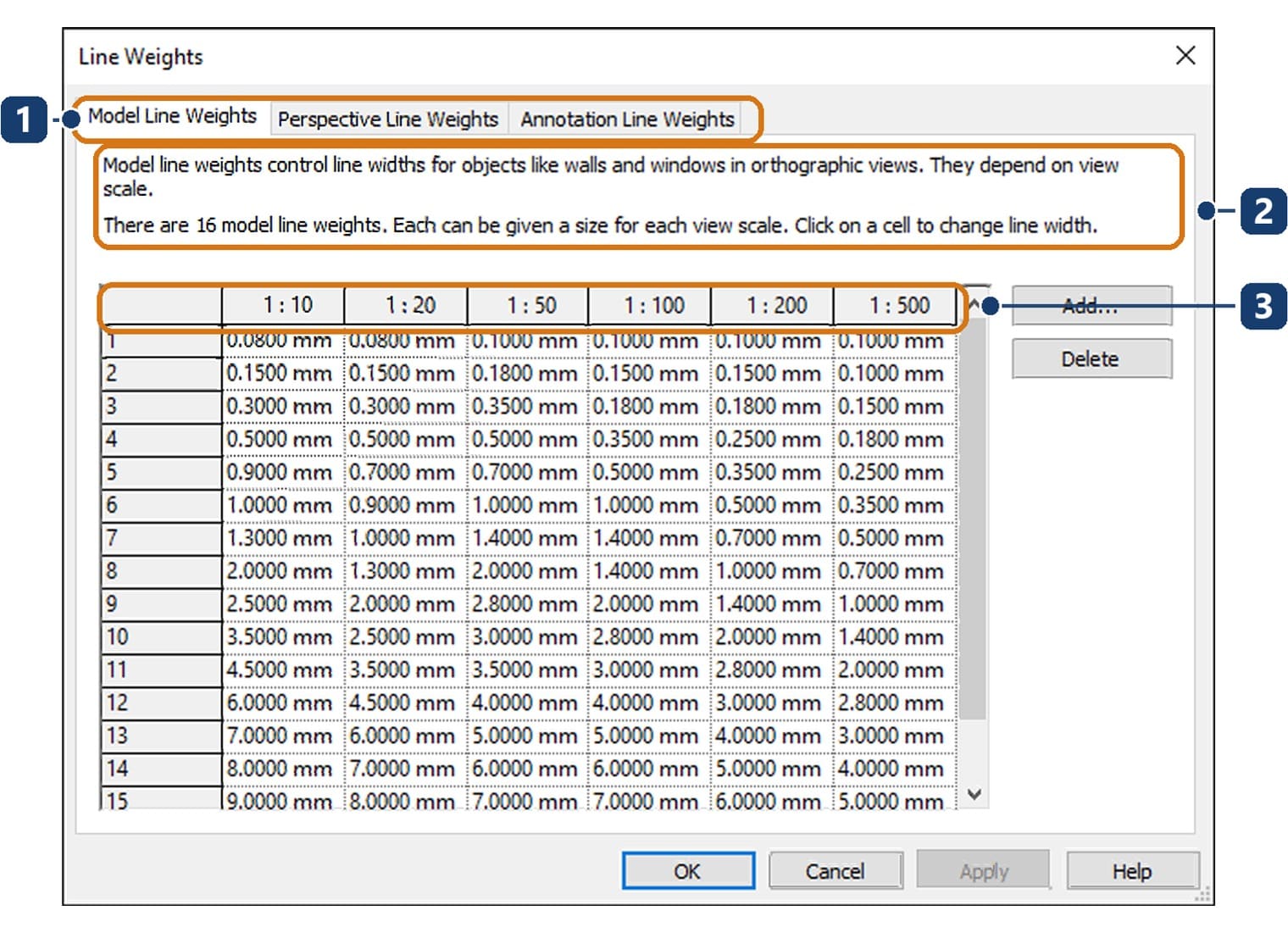1288x933 pixels.
Task: Click row 13 cell under 1 : 10
Action: pos(283,736)
